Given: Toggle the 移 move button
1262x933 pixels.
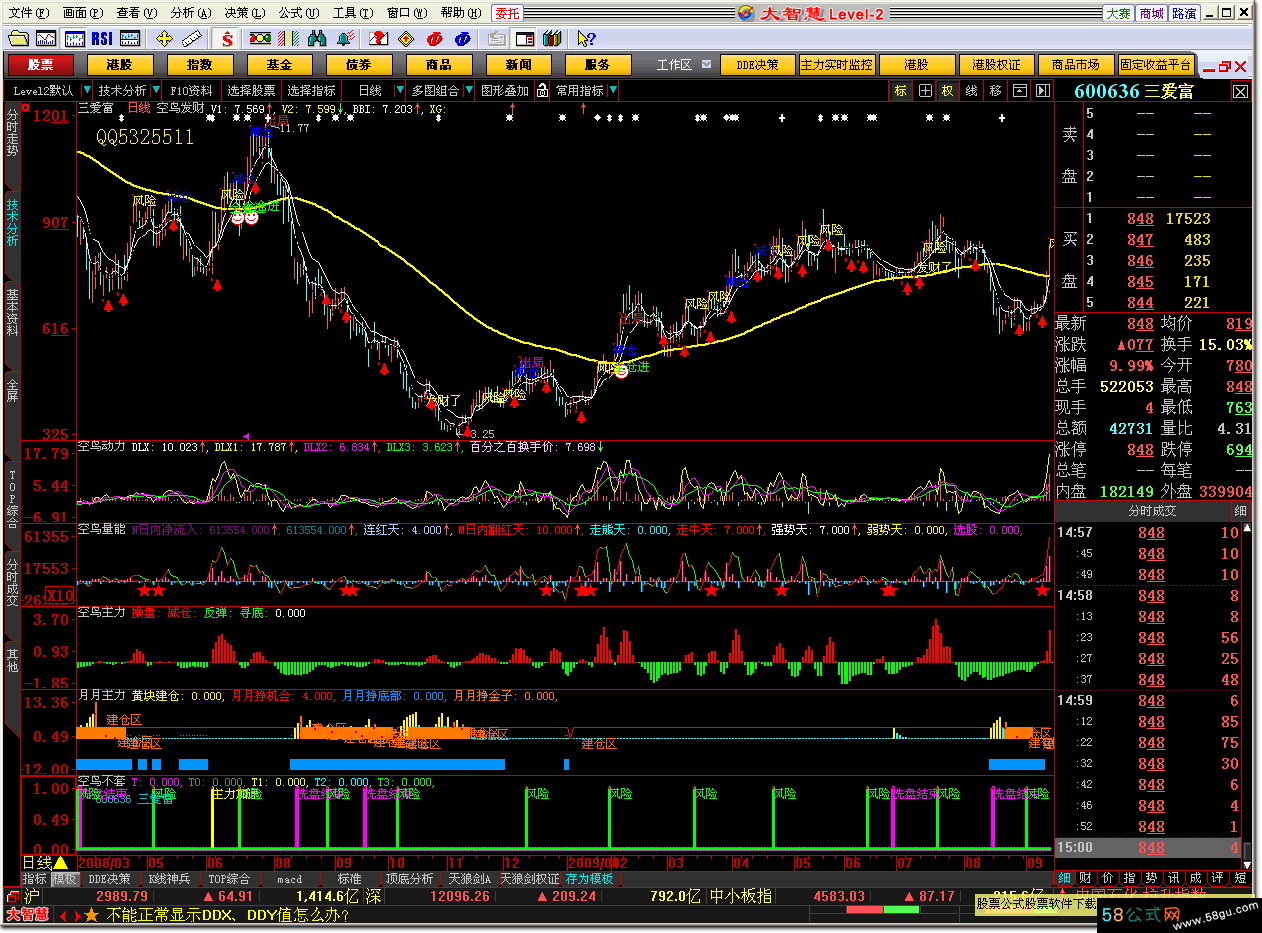Looking at the screenshot, I should click(995, 90).
